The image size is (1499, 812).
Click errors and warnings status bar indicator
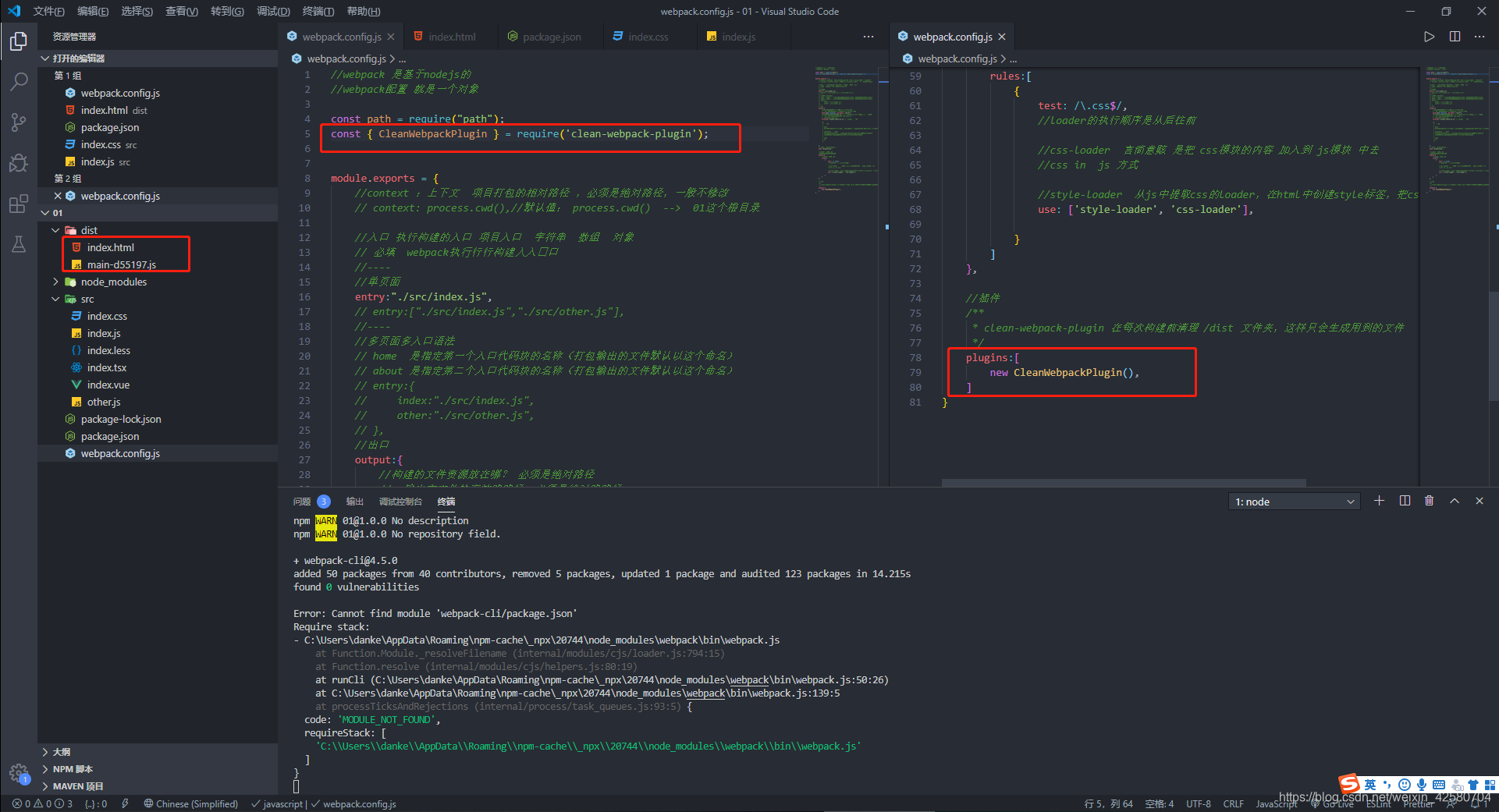point(43,803)
